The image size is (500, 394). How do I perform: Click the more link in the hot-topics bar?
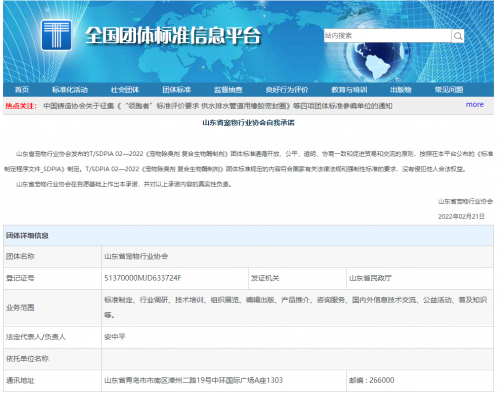pyautogui.click(x=475, y=105)
